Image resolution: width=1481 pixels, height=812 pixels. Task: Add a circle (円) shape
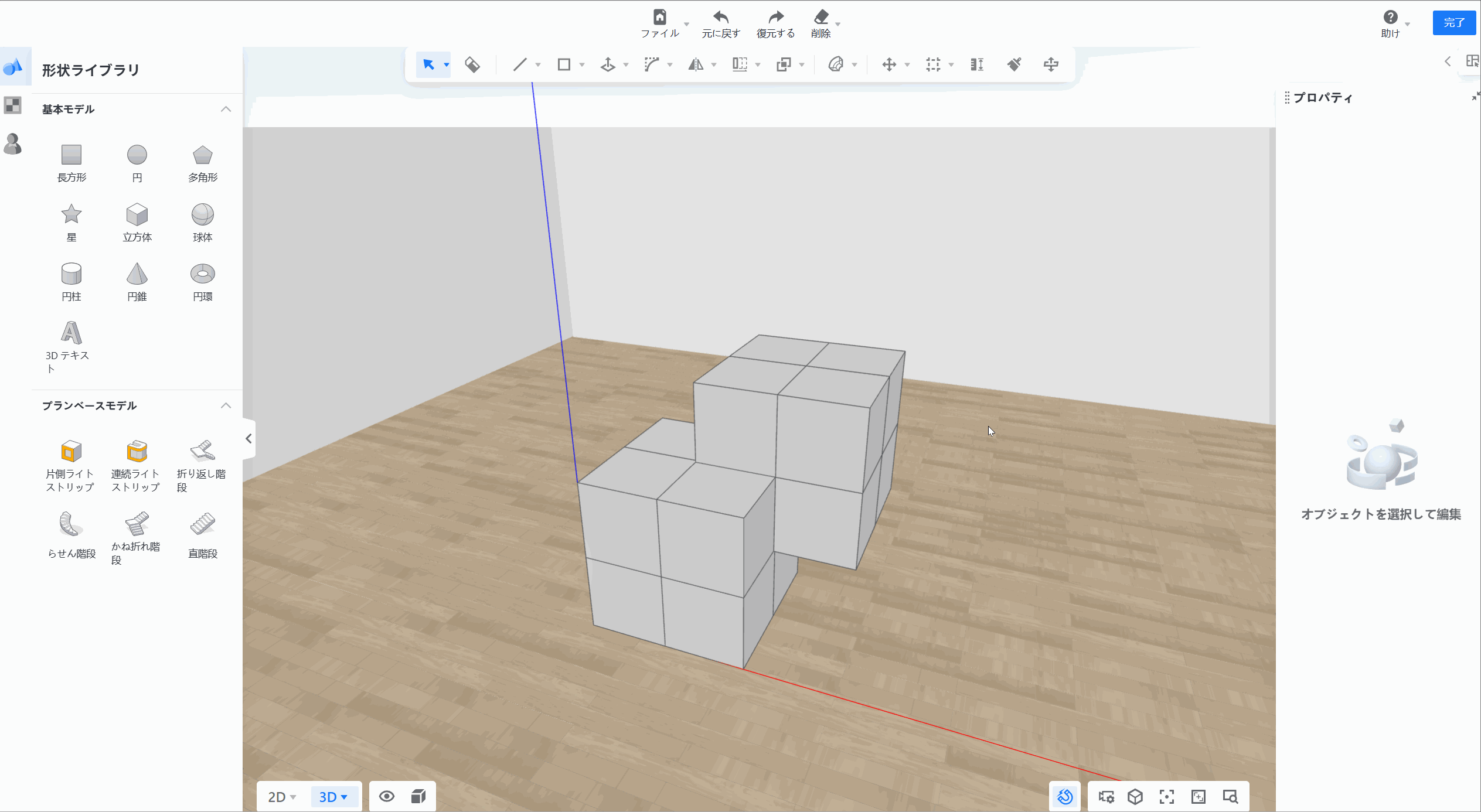[x=137, y=163]
